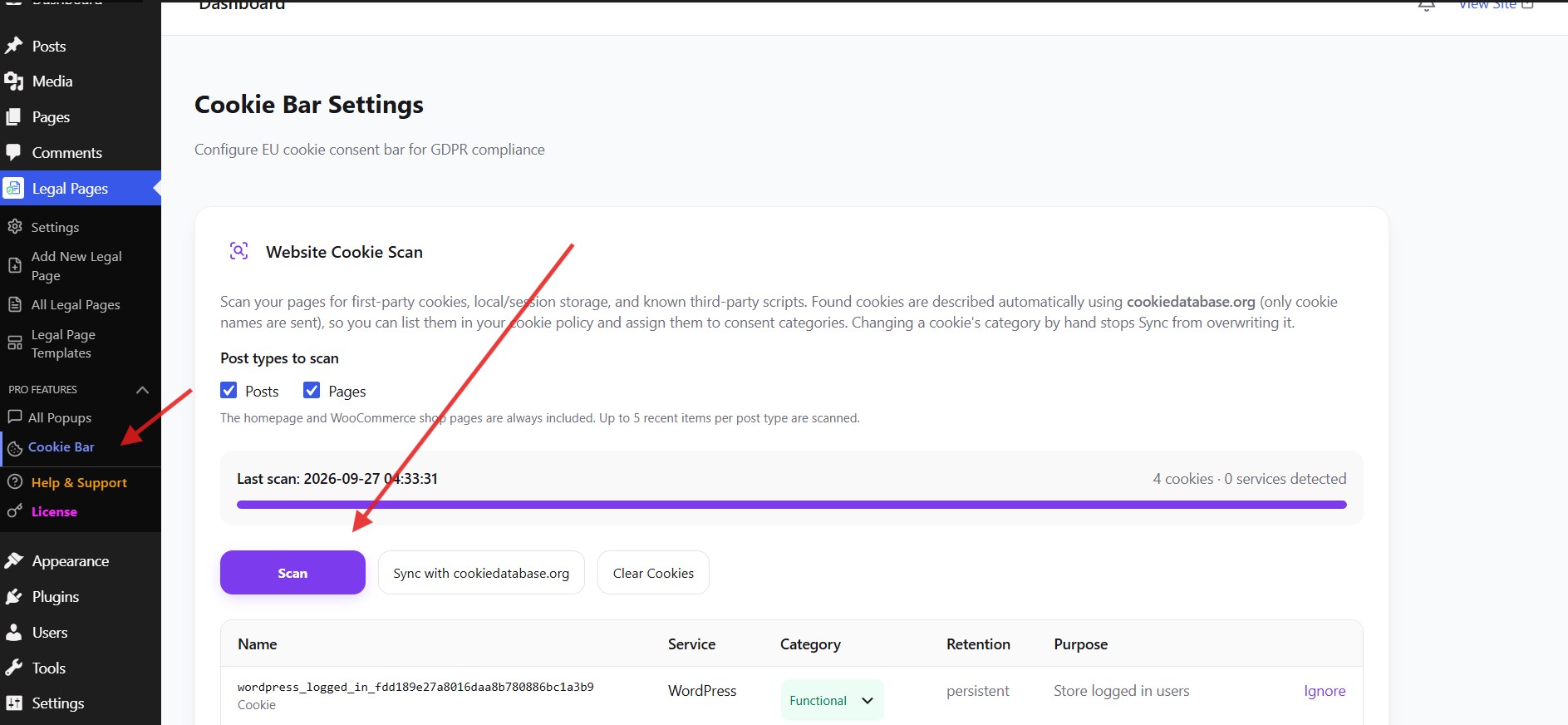1568x725 pixels.
Task: Open Tools menu in sidebar
Action: click(49, 668)
